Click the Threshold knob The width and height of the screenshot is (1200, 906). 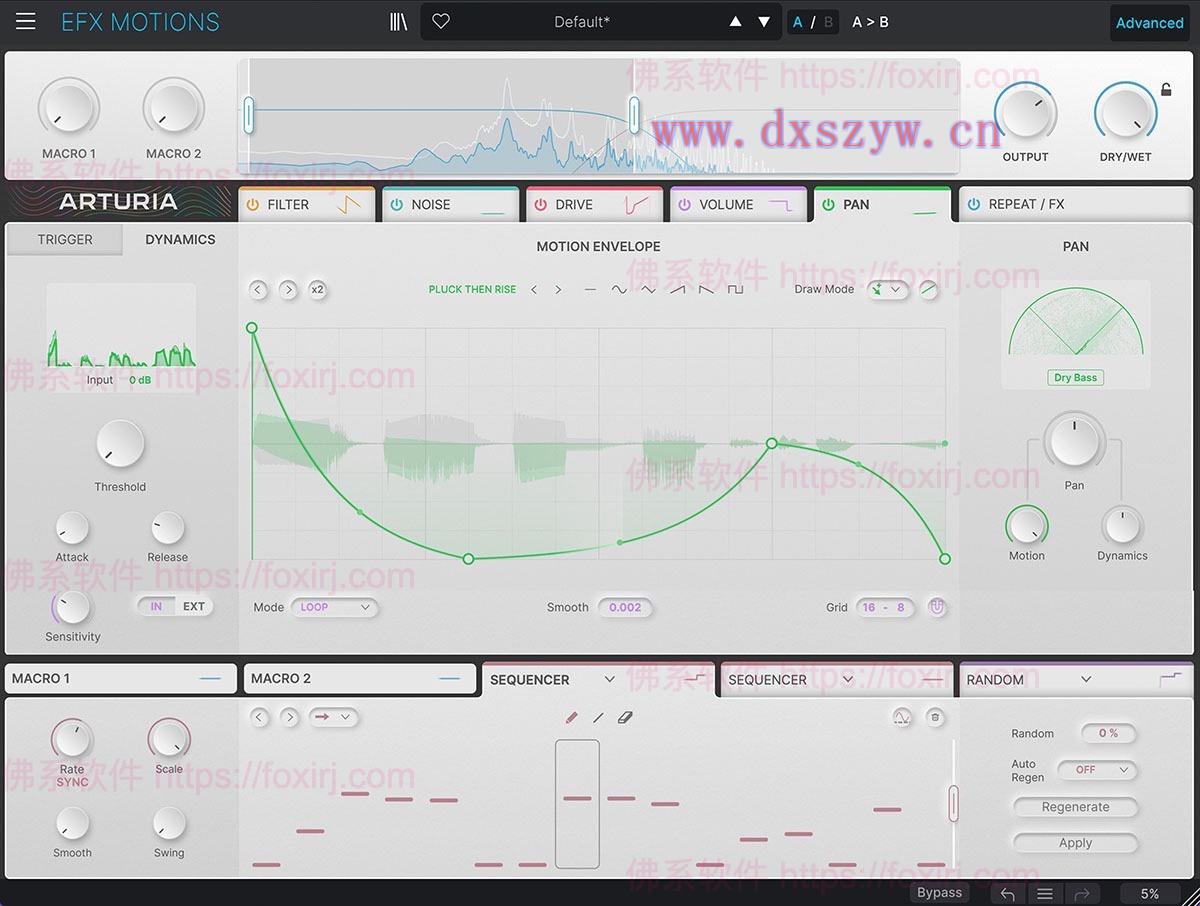click(x=120, y=445)
